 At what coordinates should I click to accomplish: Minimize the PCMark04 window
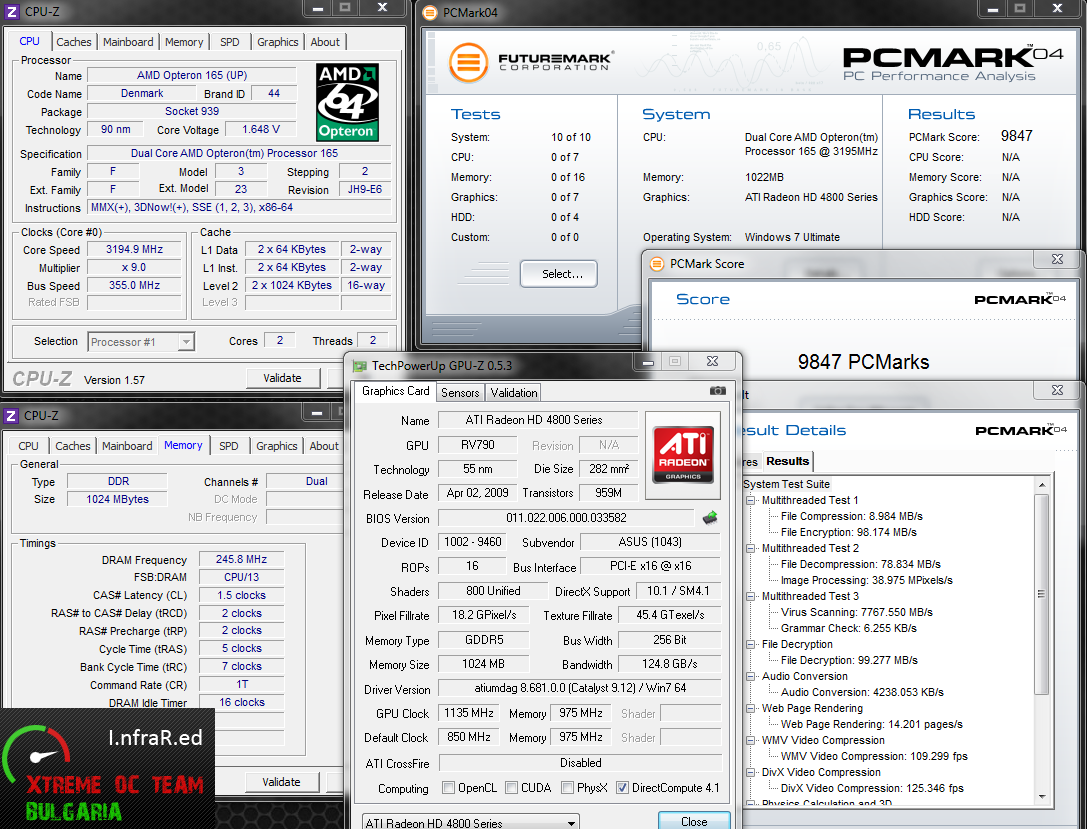point(993,9)
